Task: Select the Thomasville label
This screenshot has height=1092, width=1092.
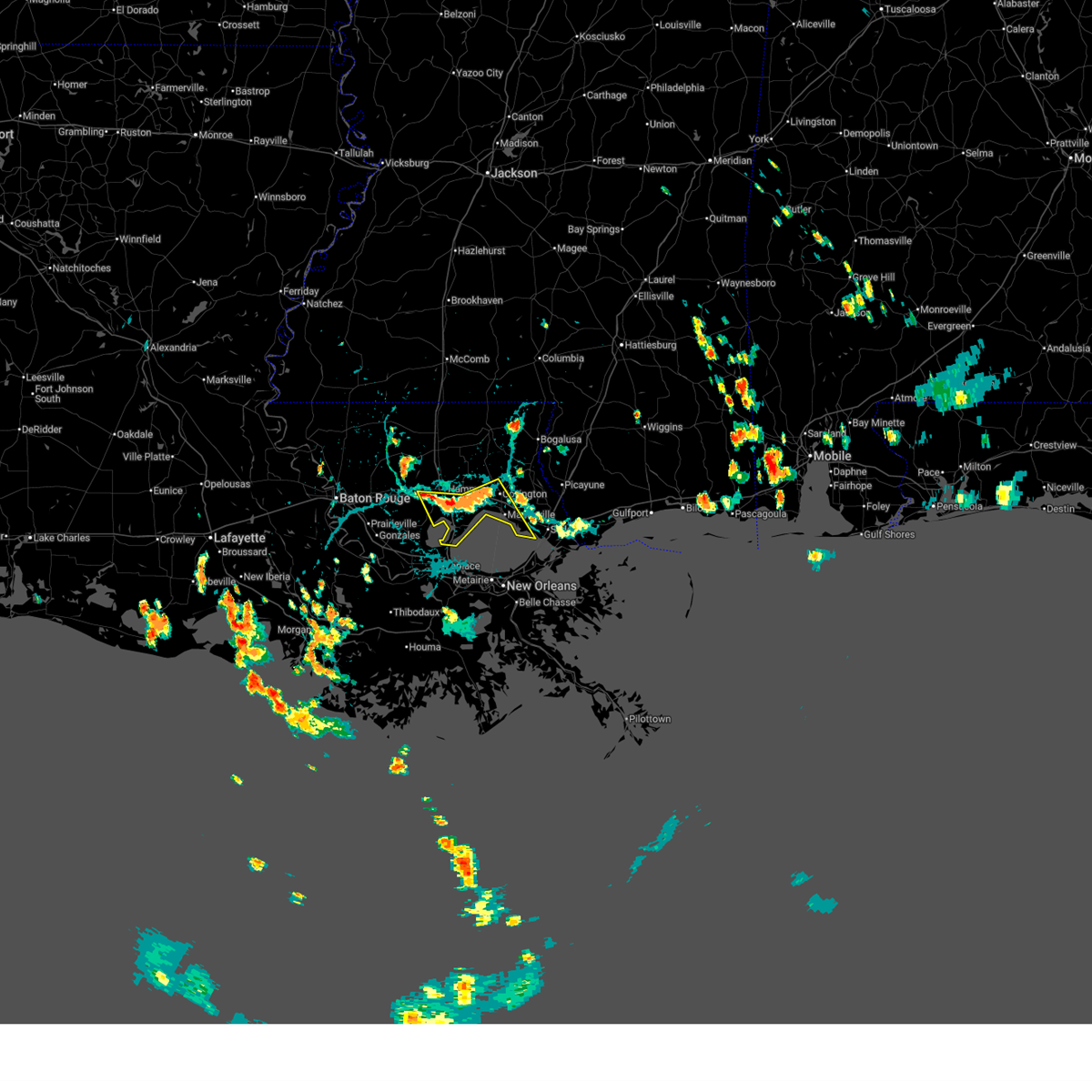Action: pos(885,241)
